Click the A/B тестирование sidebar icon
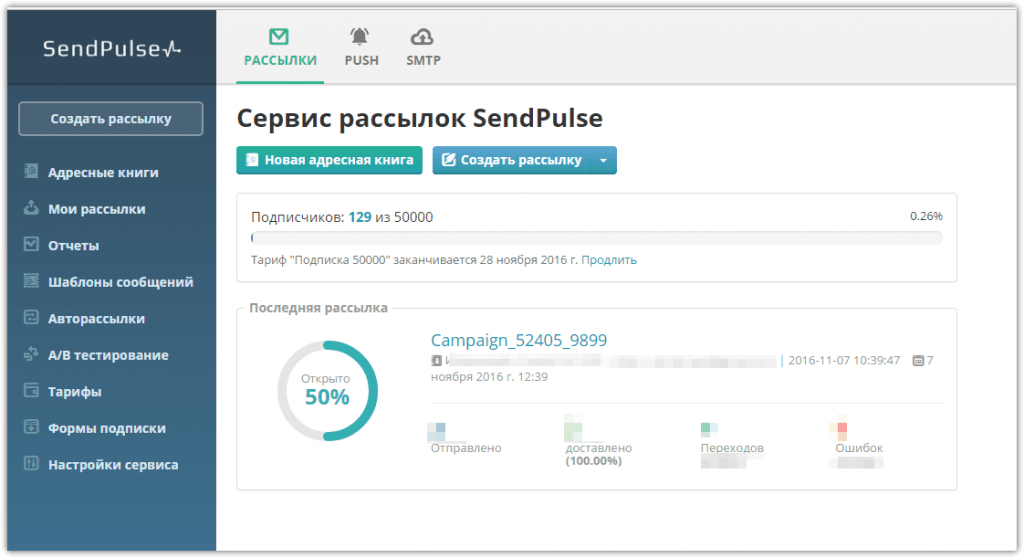 pos(31,354)
